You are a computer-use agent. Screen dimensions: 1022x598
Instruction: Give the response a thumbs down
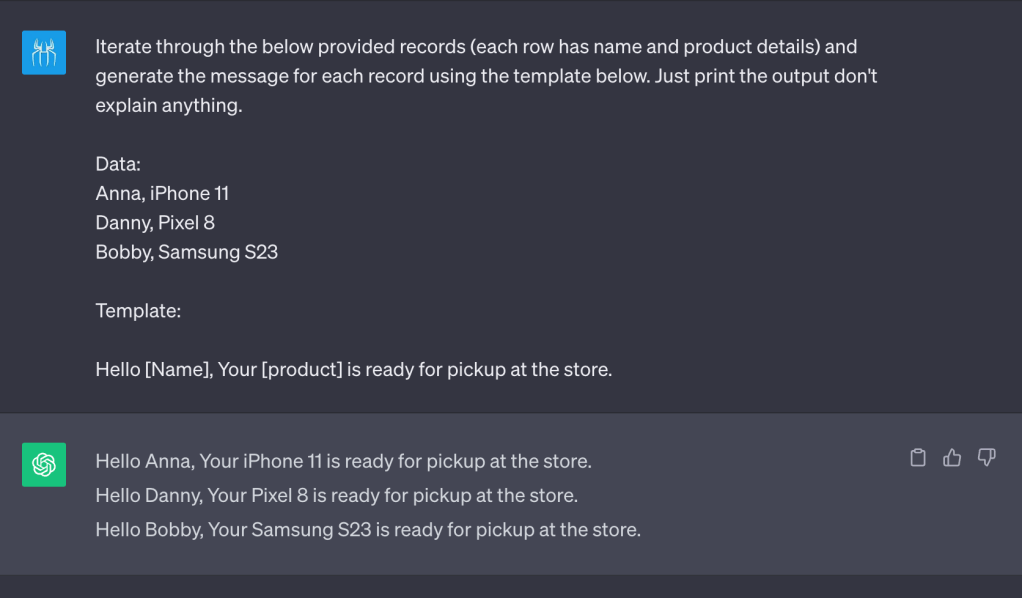tap(987, 458)
